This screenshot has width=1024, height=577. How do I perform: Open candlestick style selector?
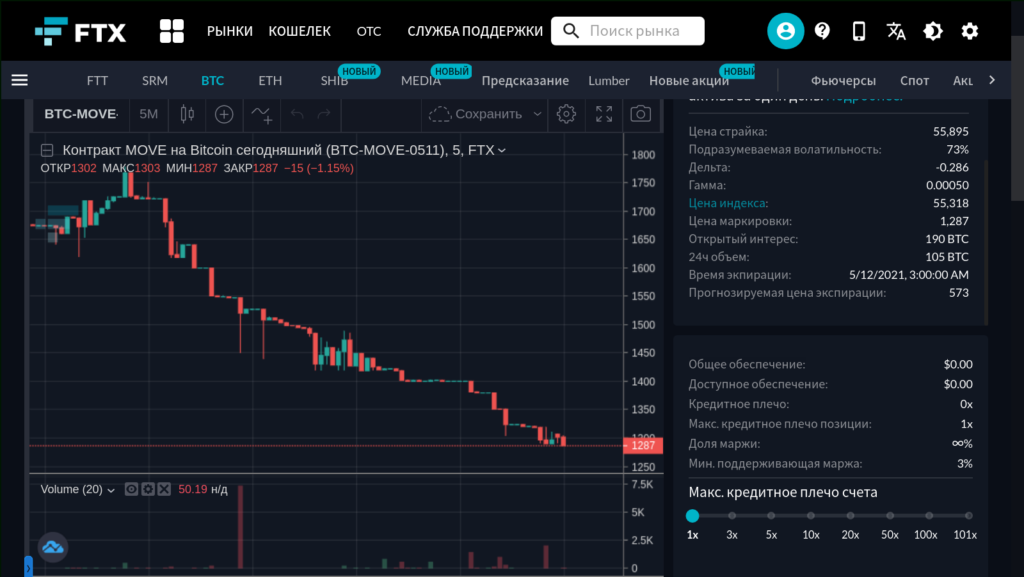[187, 114]
